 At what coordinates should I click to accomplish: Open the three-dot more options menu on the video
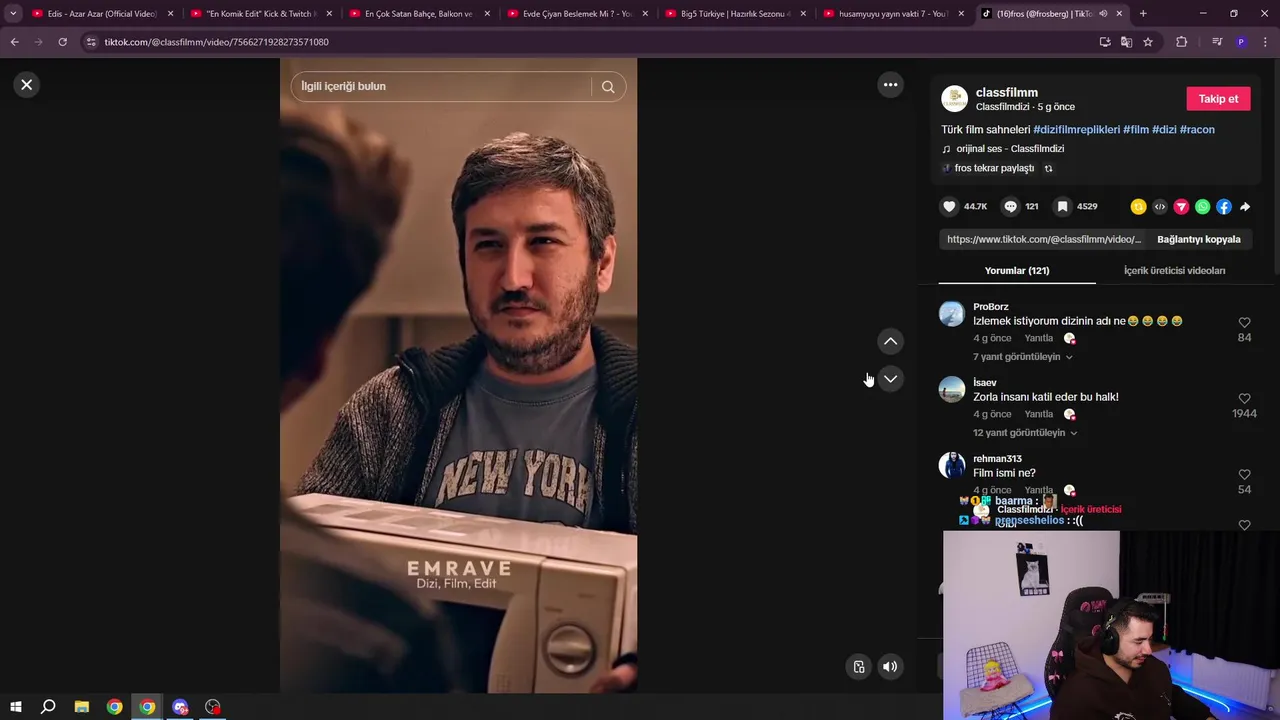(x=890, y=85)
